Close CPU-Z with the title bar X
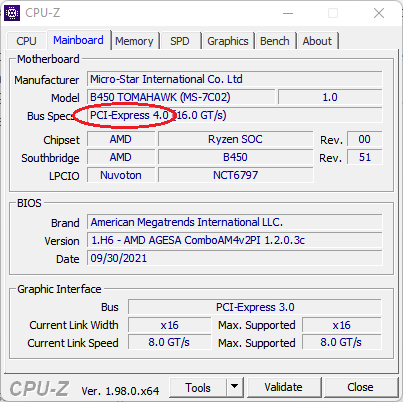Screen dimensions: 403x402 click(x=379, y=13)
